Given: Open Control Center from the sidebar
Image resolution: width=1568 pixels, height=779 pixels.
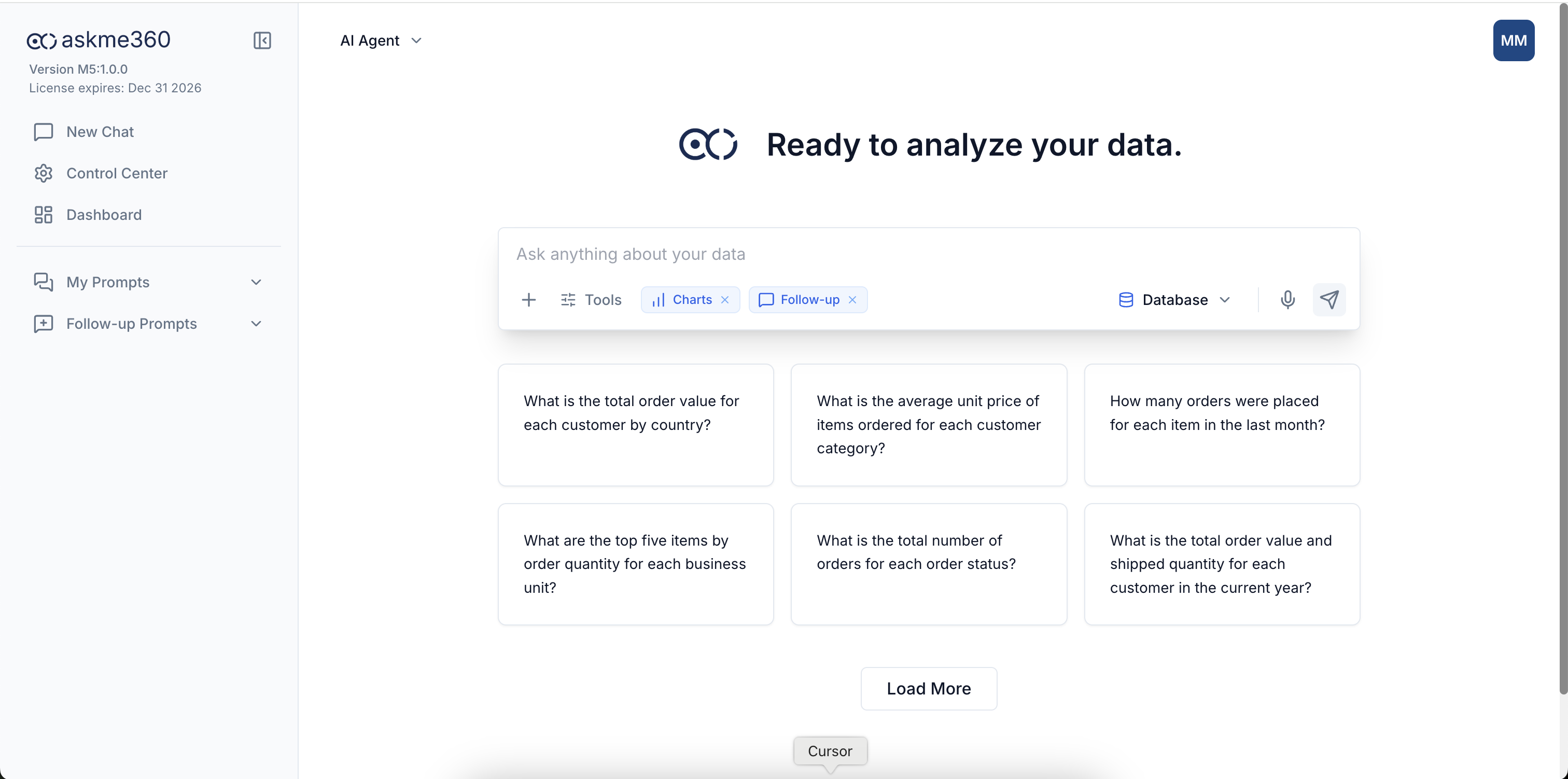Looking at the screenshot, I should (116, 174).
